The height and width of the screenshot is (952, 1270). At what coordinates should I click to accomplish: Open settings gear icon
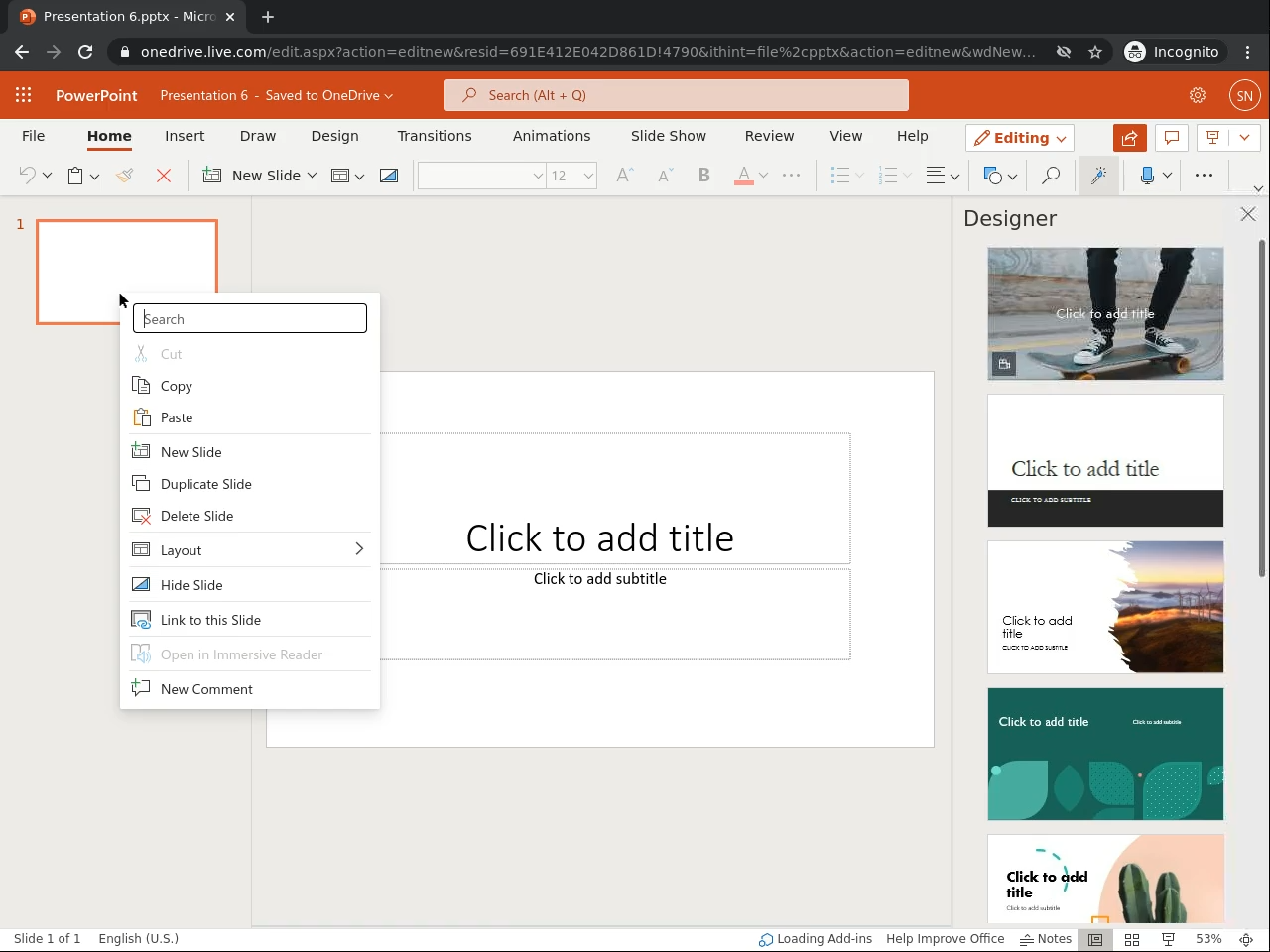(x=1198, y=95)
